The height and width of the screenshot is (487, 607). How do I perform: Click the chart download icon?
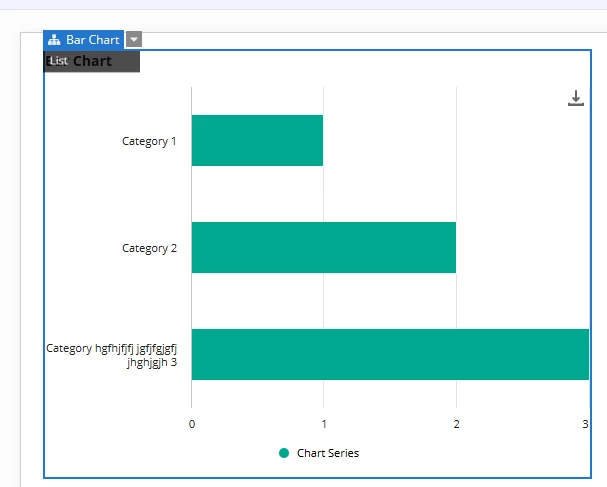pyautogui.click(x=576, y=98)
